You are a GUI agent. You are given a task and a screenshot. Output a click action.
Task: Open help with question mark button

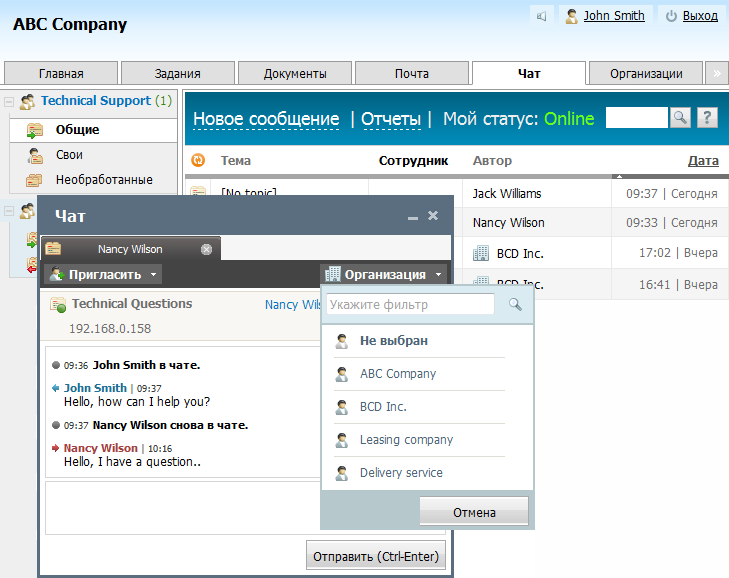pos(707,118)
